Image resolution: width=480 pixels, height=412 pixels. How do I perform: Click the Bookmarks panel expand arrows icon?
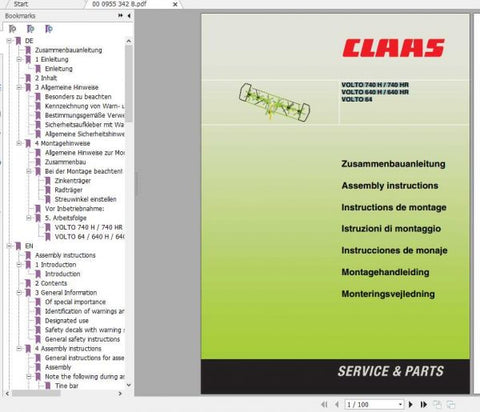pos(120,15)
